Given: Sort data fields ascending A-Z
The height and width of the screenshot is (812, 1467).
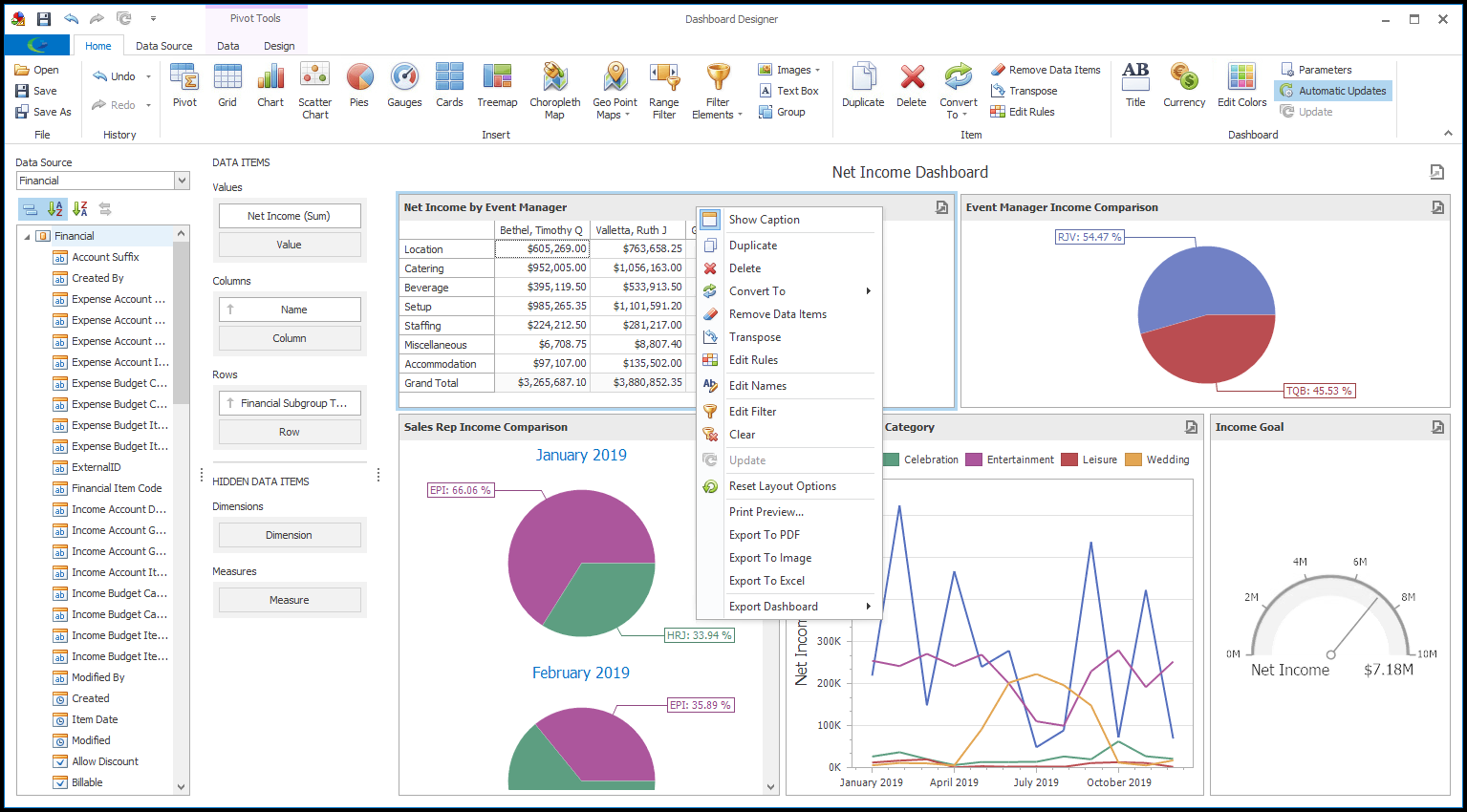Looking at the screenshot, I should coord(55,209).
